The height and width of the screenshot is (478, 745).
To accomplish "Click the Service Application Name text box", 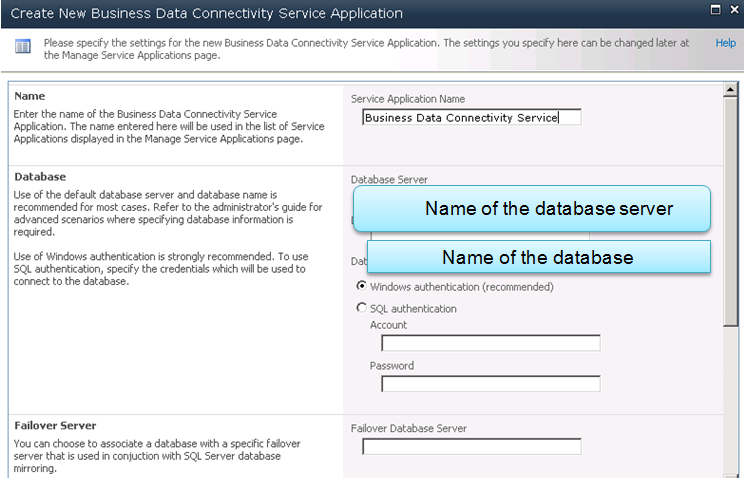I will [471, 117].
